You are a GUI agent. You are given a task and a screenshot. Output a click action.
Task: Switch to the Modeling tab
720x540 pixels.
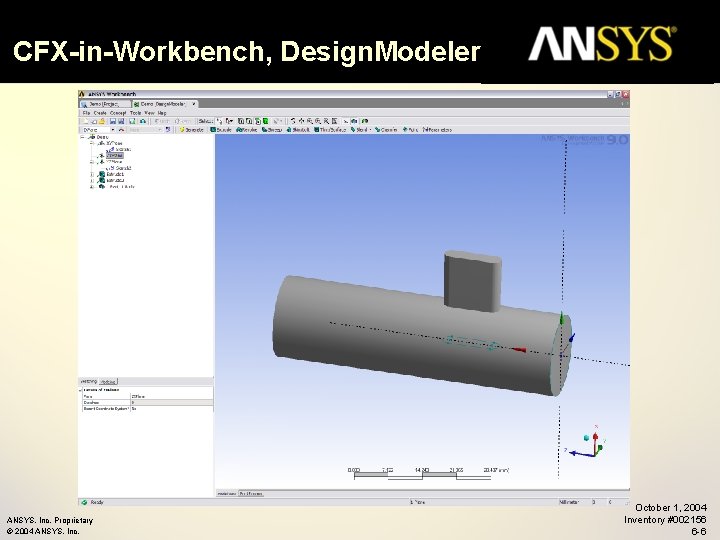click(x=108, y=382)
